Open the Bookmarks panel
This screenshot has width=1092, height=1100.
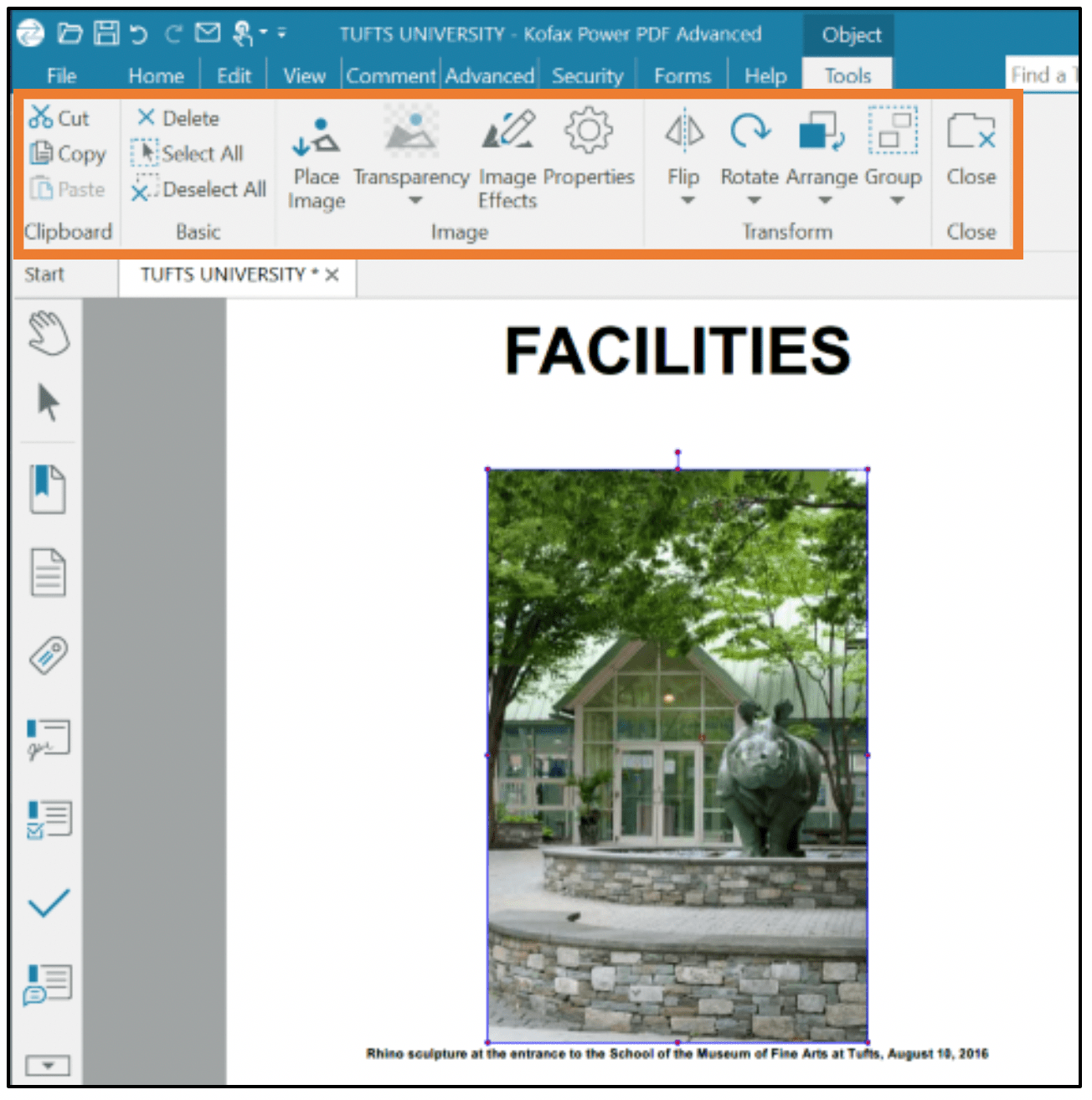[48, 490]
